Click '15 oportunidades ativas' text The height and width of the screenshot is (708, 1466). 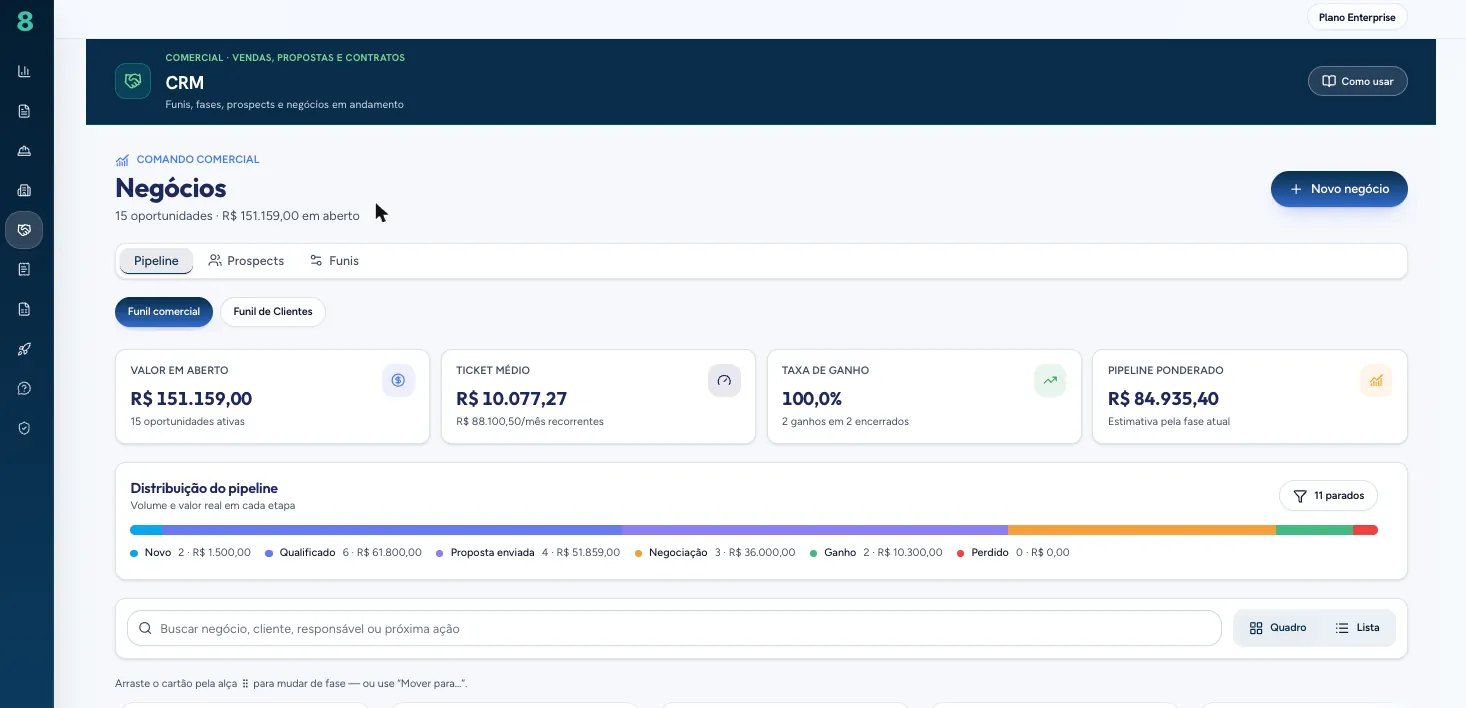coord(187,422)
